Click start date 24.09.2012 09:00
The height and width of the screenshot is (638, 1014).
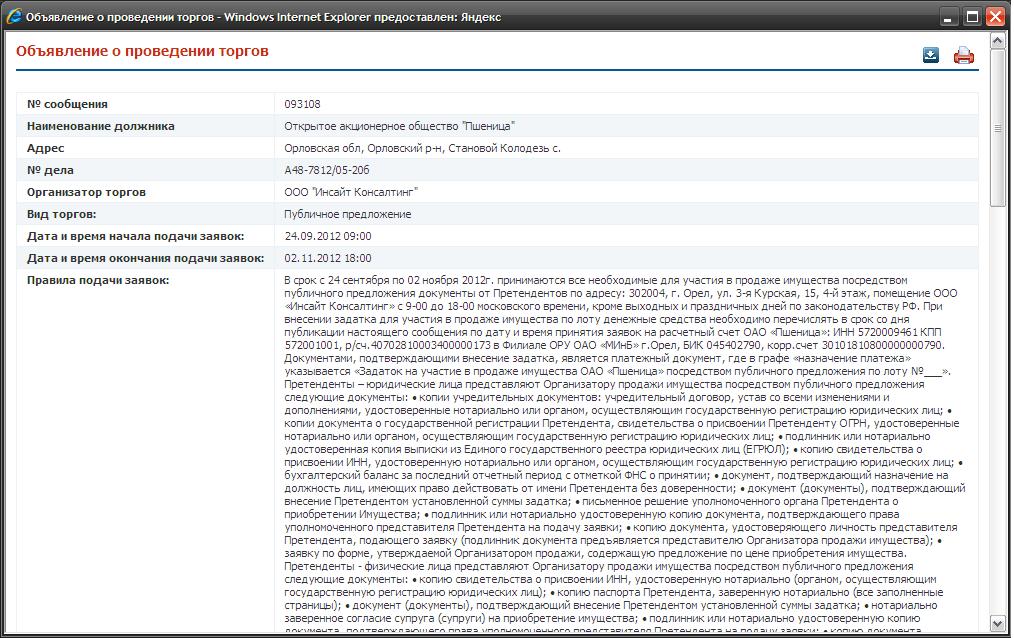pyautogui.click(x=328, y=236)
